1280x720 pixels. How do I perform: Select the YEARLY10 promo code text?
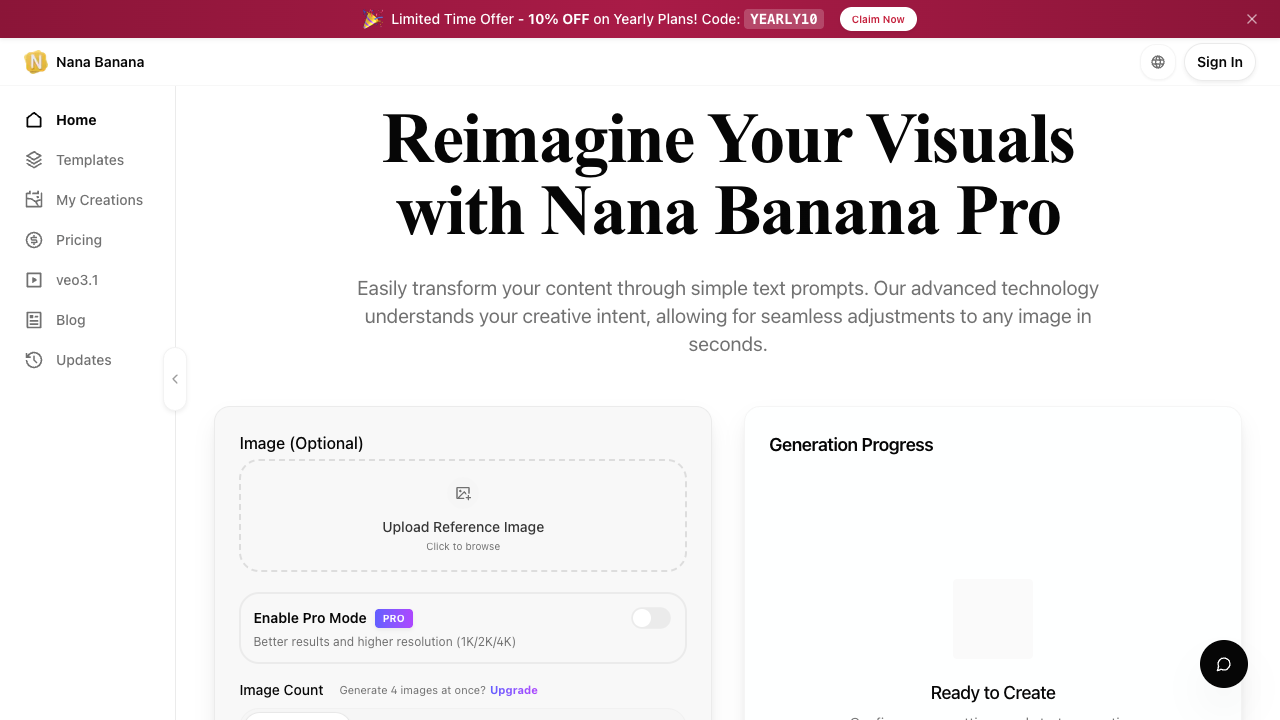(x=783, y=18)
